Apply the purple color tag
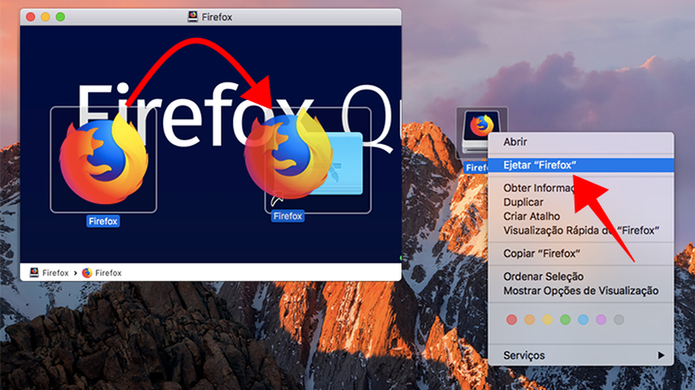The width and height of the screenshot is (695, 390). pyautogui.click(x=601, y=320)
